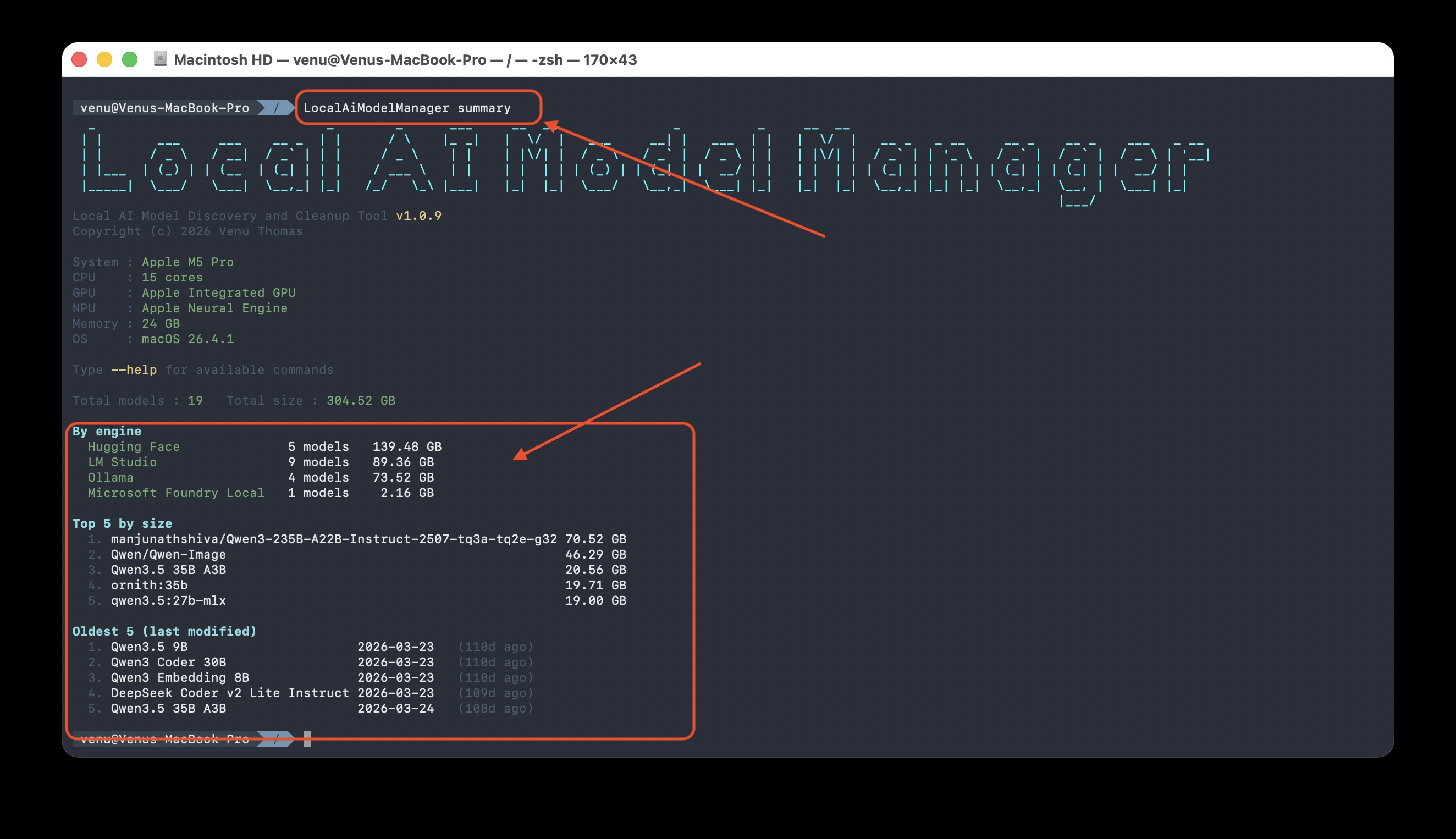
Task: Click the CPU value '15 cores'
Action: [172, 277]
